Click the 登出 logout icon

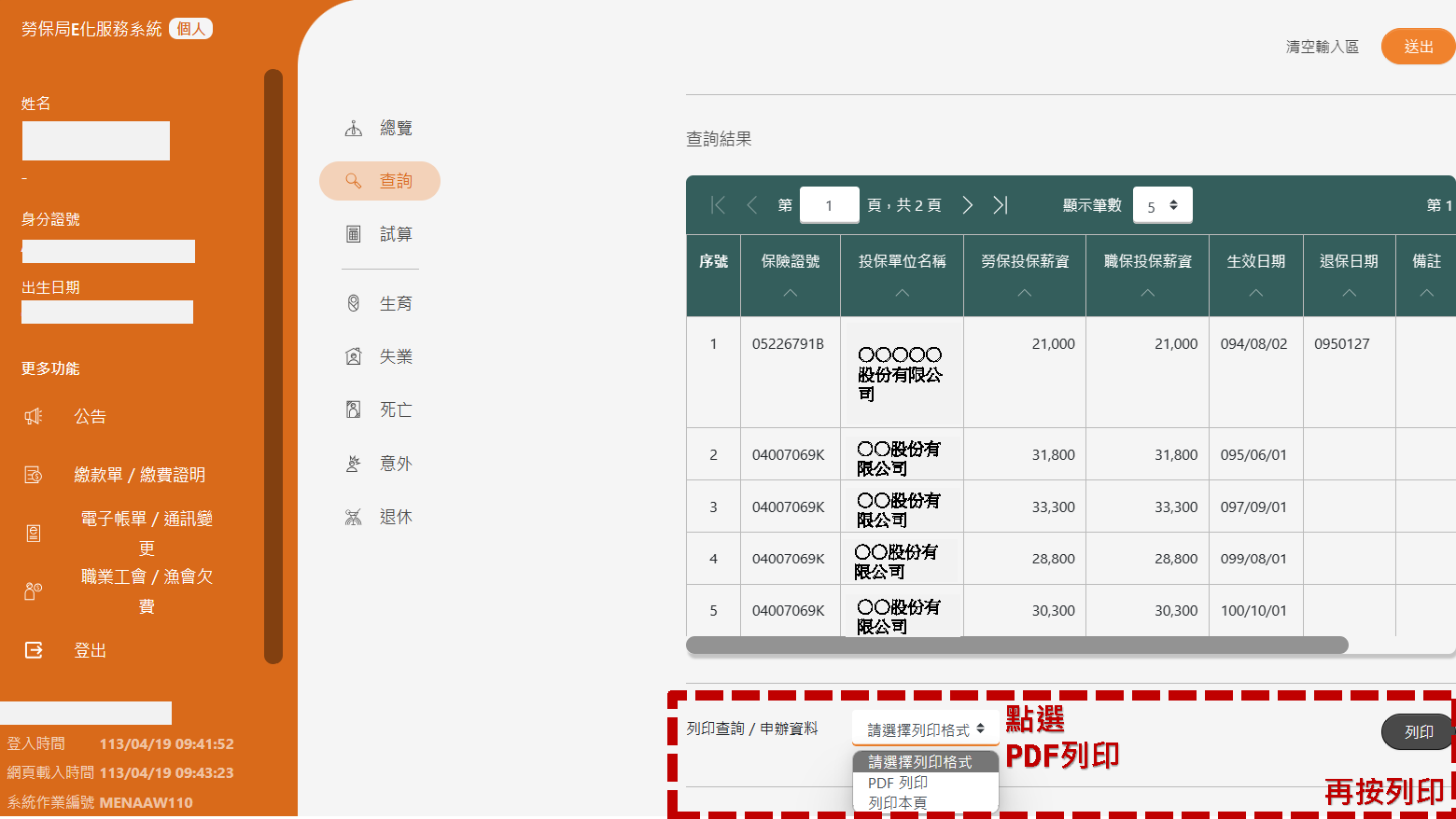pyautogui.click(x=34, y=650)
